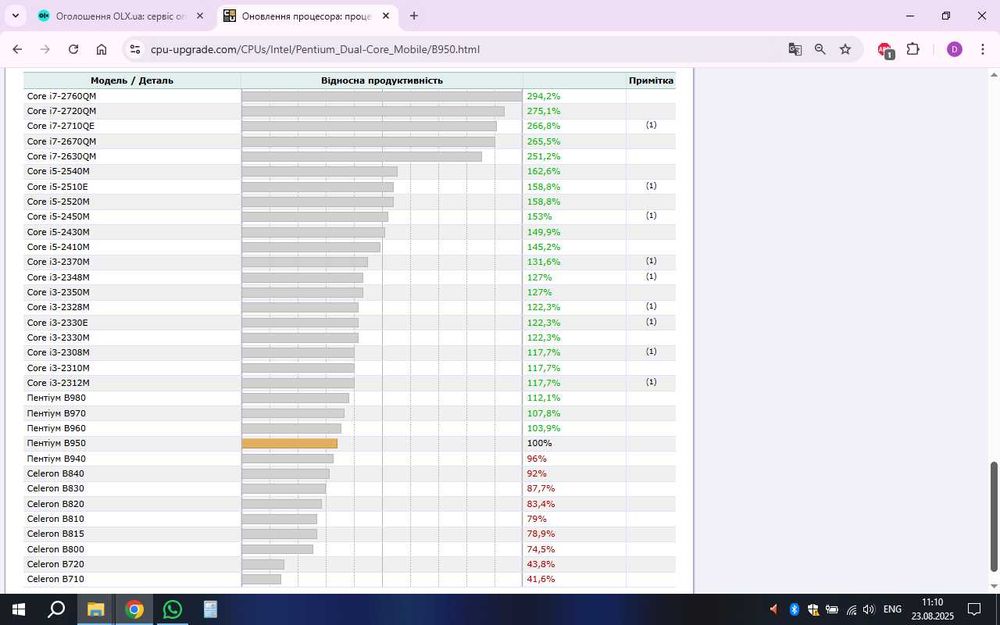The width and height of the screenshot is (1000, 625).
Task: Bookmark this page with the star
Action: 845,49
